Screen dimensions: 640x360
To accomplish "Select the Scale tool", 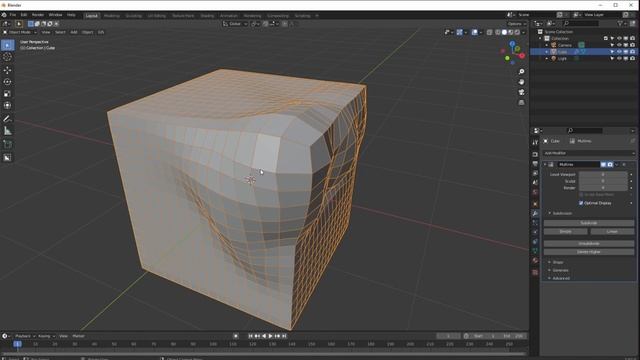I will [7, 94].
